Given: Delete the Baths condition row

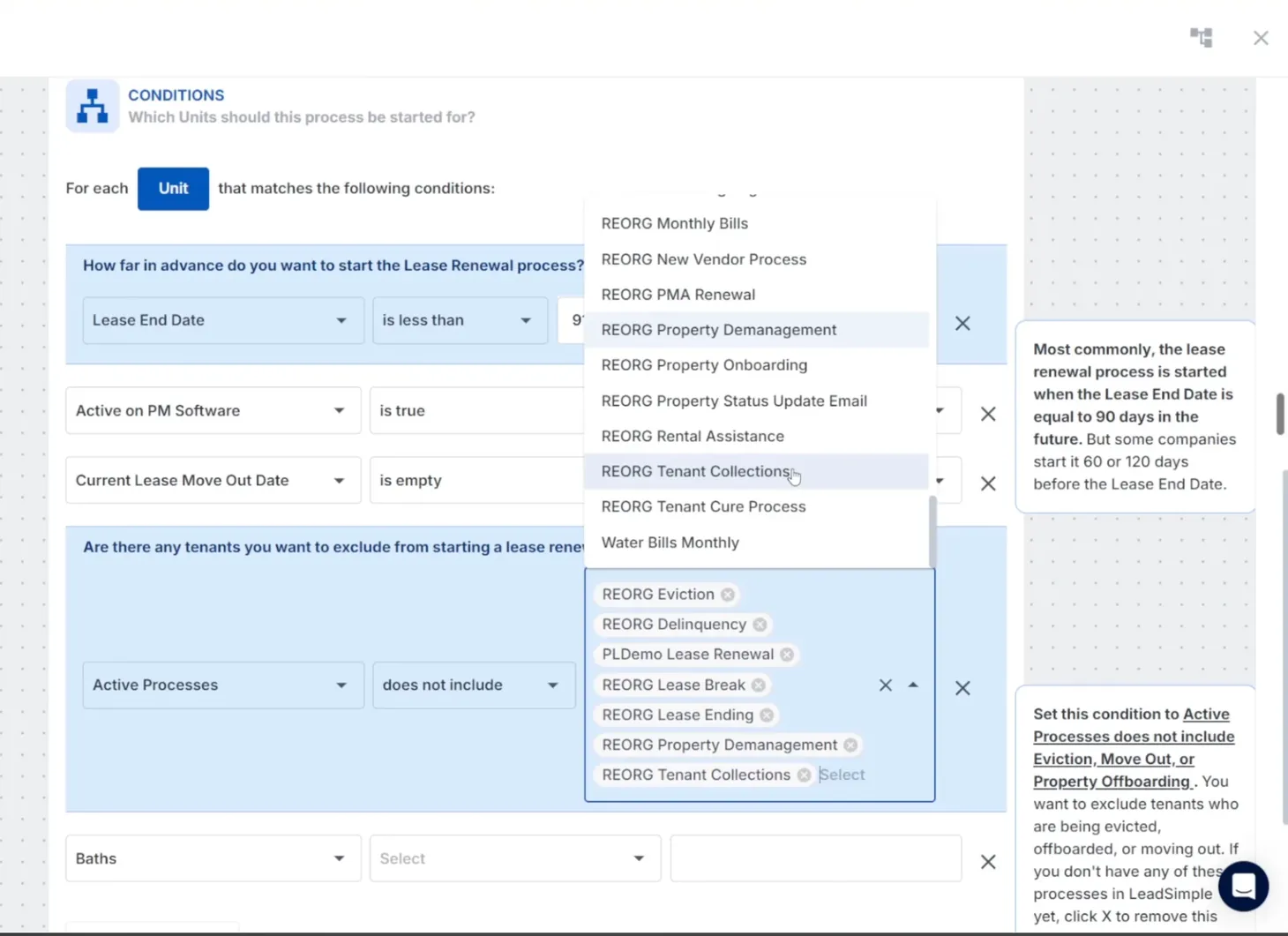Looking at the screenshot, I should coord(988,862).
